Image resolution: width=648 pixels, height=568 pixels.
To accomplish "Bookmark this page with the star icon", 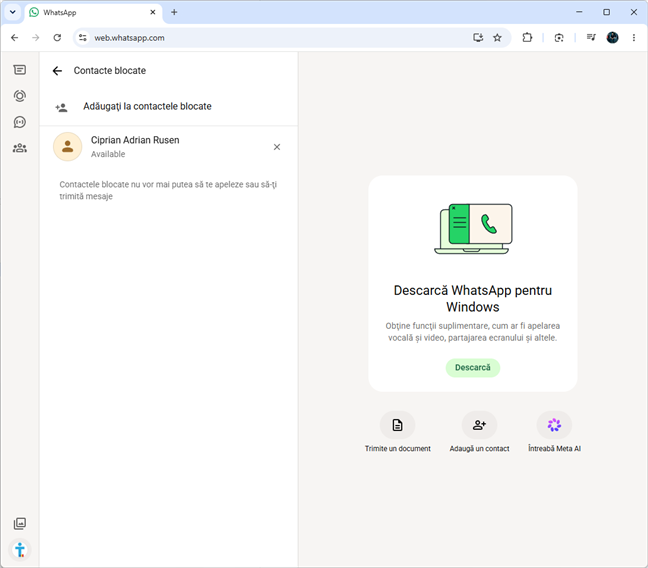I will pyautogui.click(x=498, y=38).
